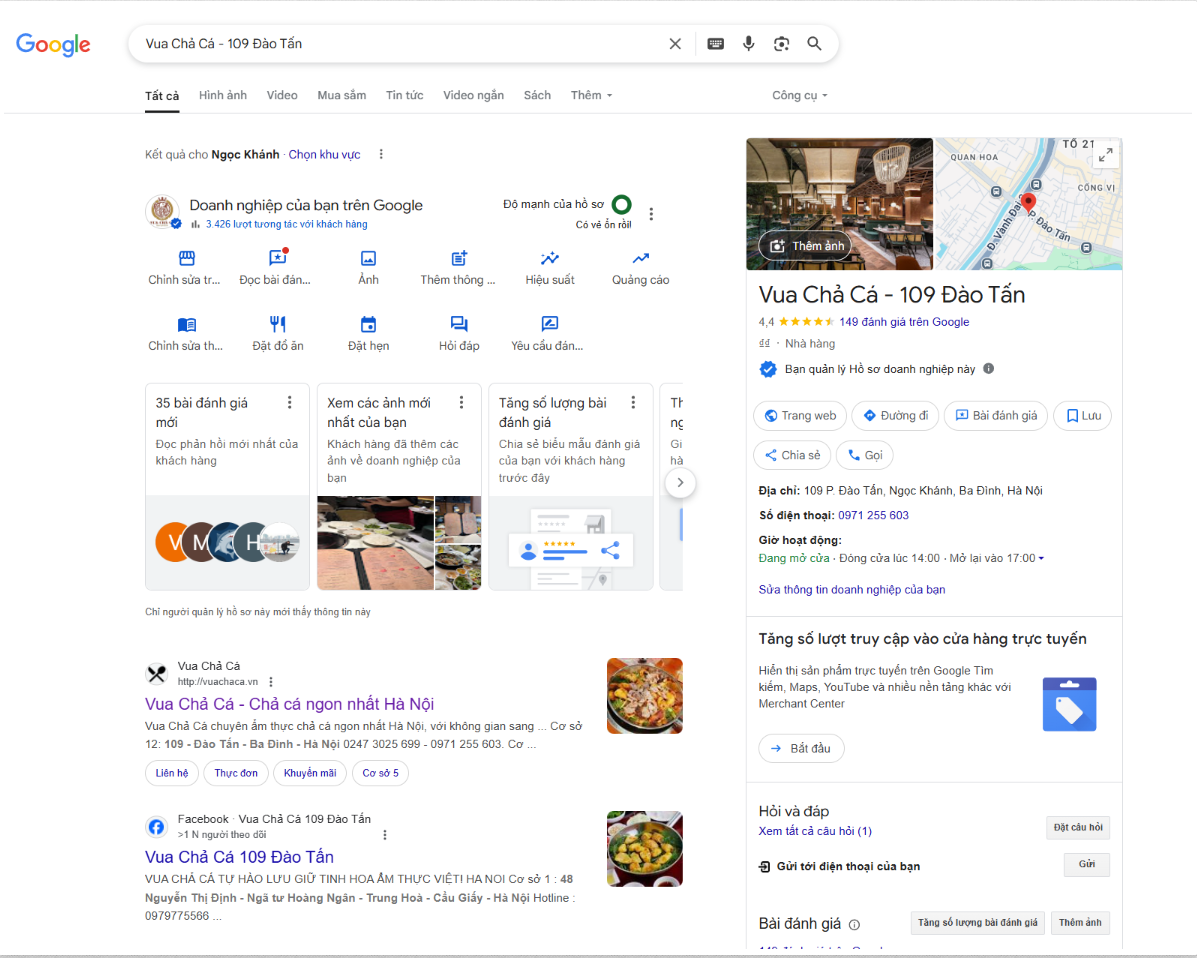The image size is (1197, 958).
Task: Open three-dot menu next to Chọn khu vực
Action: pos(381,154)
